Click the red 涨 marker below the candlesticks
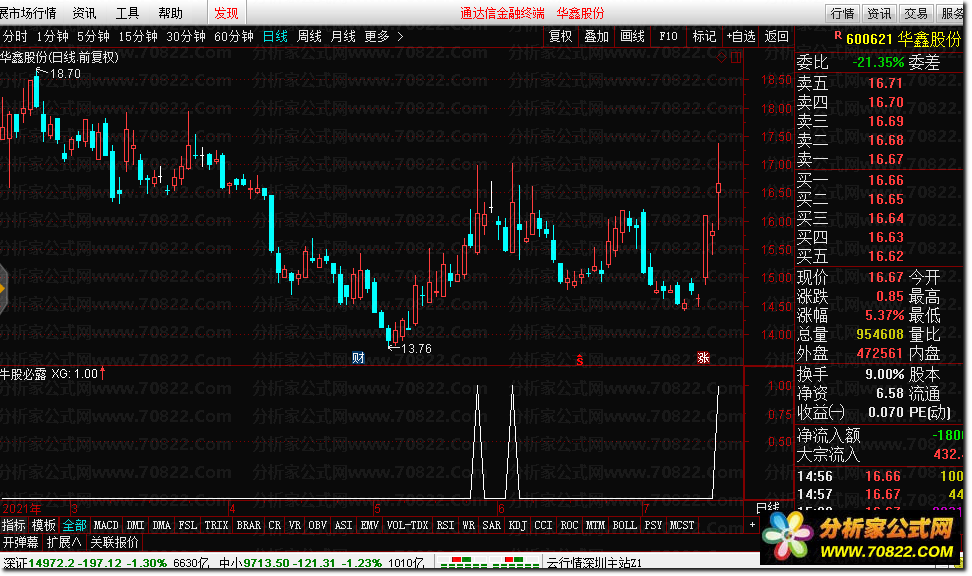Image resolution: width=972 pixels, height=576 pixels. click(703, 358)
